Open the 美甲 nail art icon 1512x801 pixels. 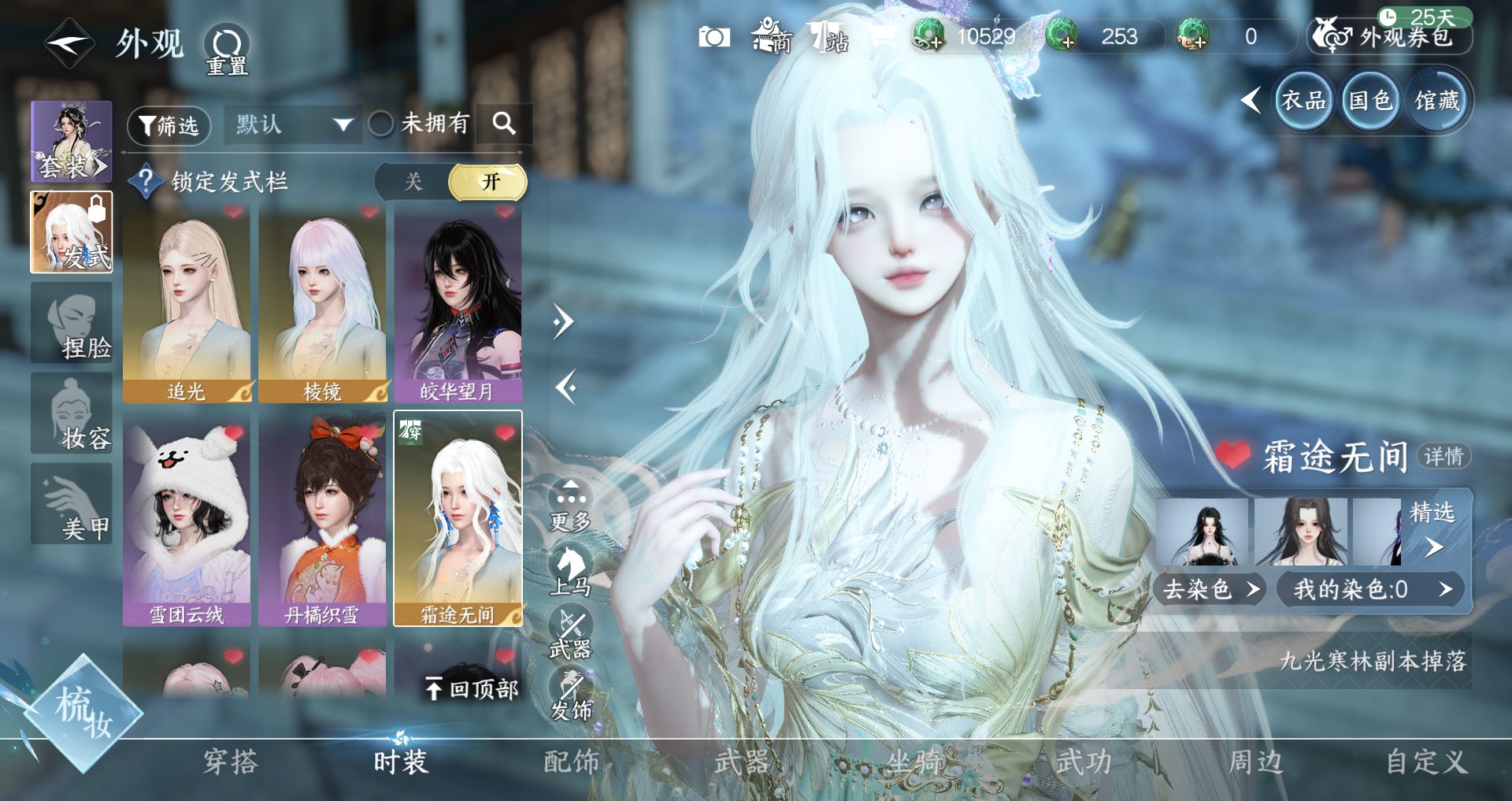click(x=72, y=504)
